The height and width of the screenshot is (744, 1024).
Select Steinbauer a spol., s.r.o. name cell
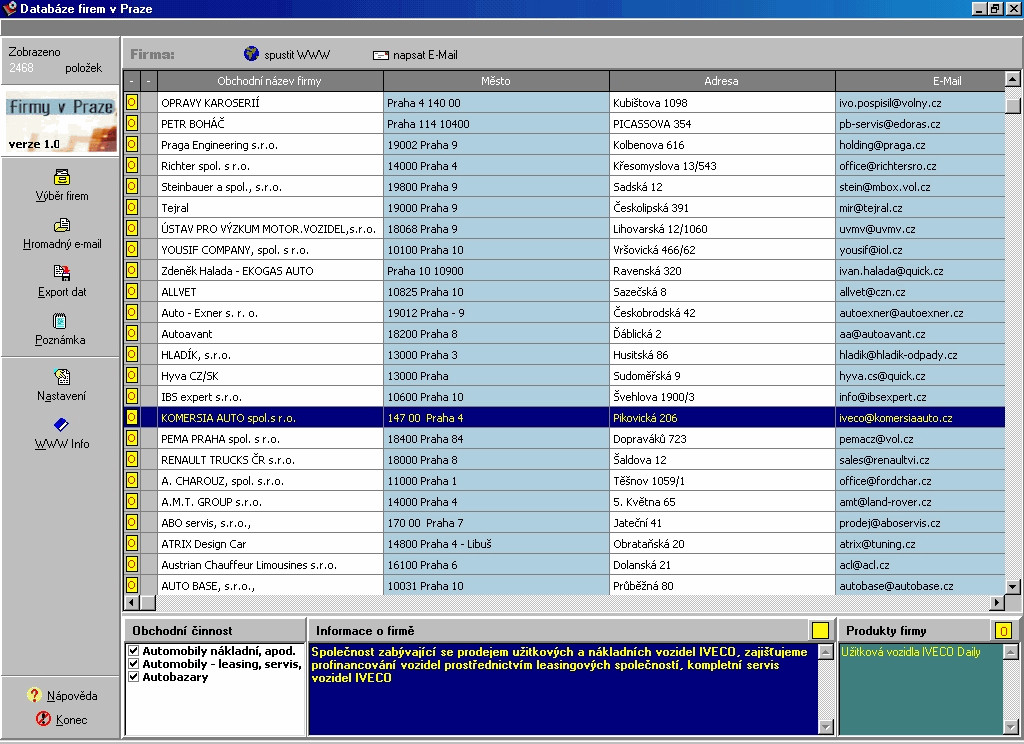pyautogui.click(x=270, y=187)
